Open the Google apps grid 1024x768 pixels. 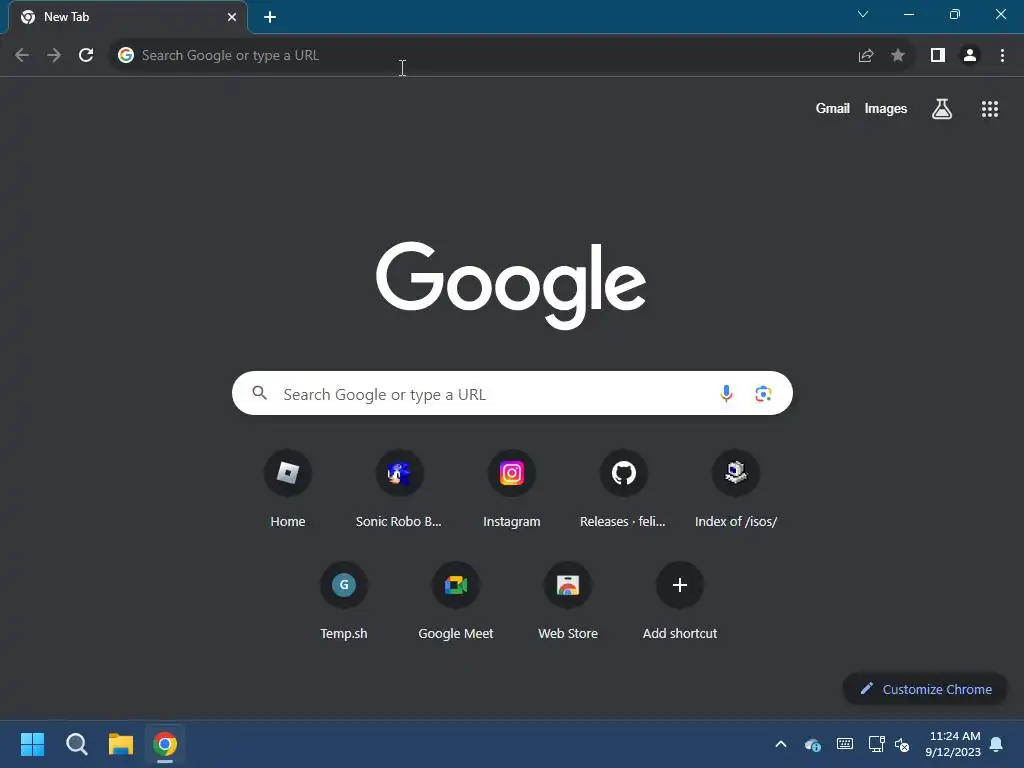pos(989,108)
